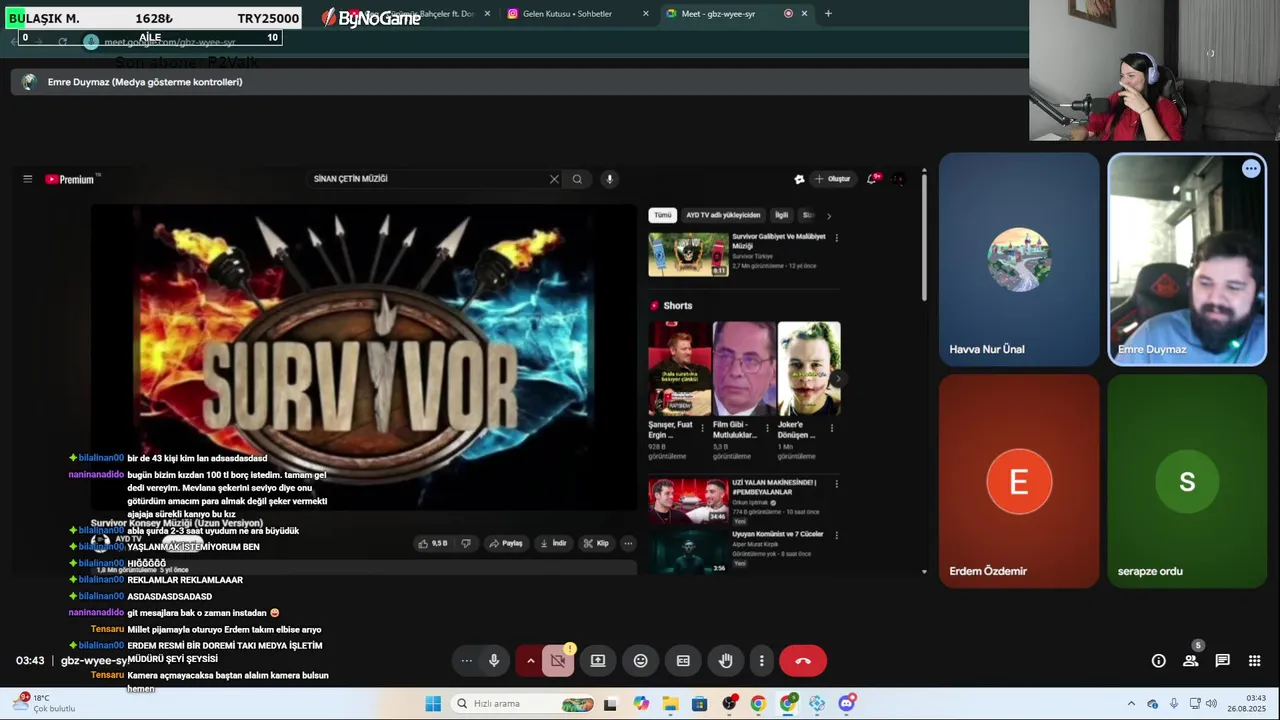
Task: Open Copilot from the taskbar
Action: click(x=641, y=704)
